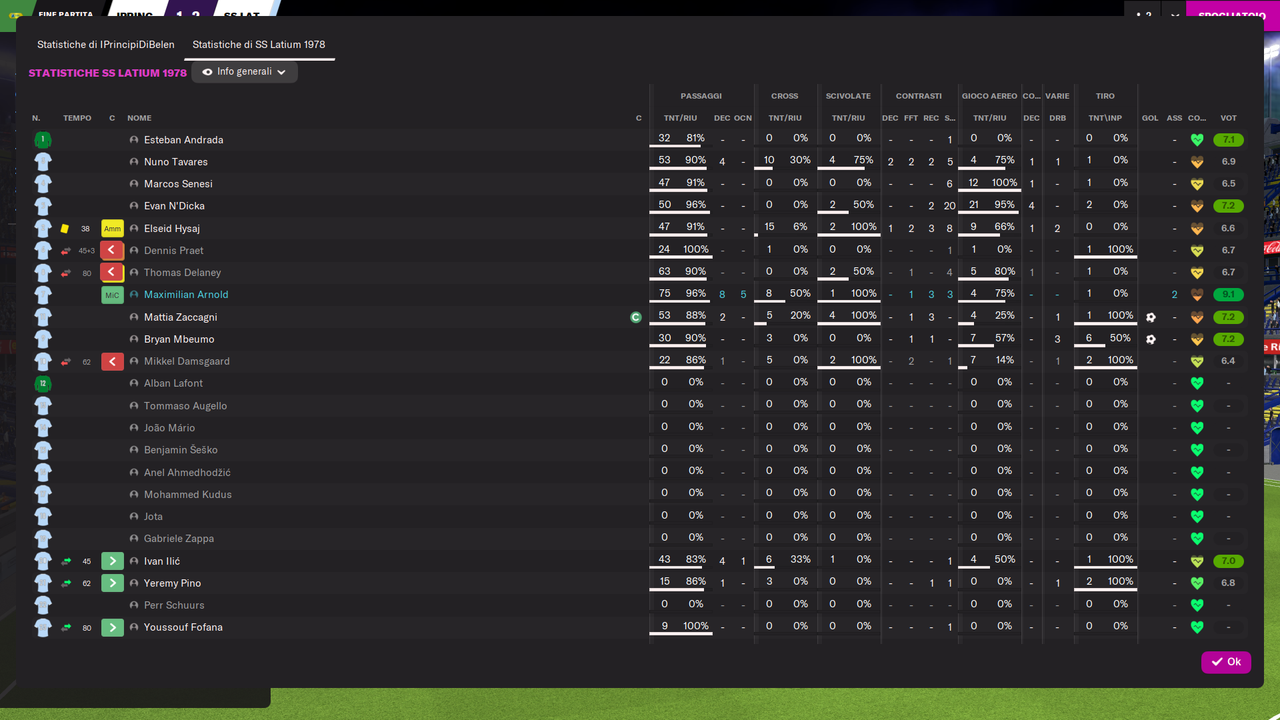Open Maximilian Arnold's player profile
Screen dimensions: 1280x720
186,295
